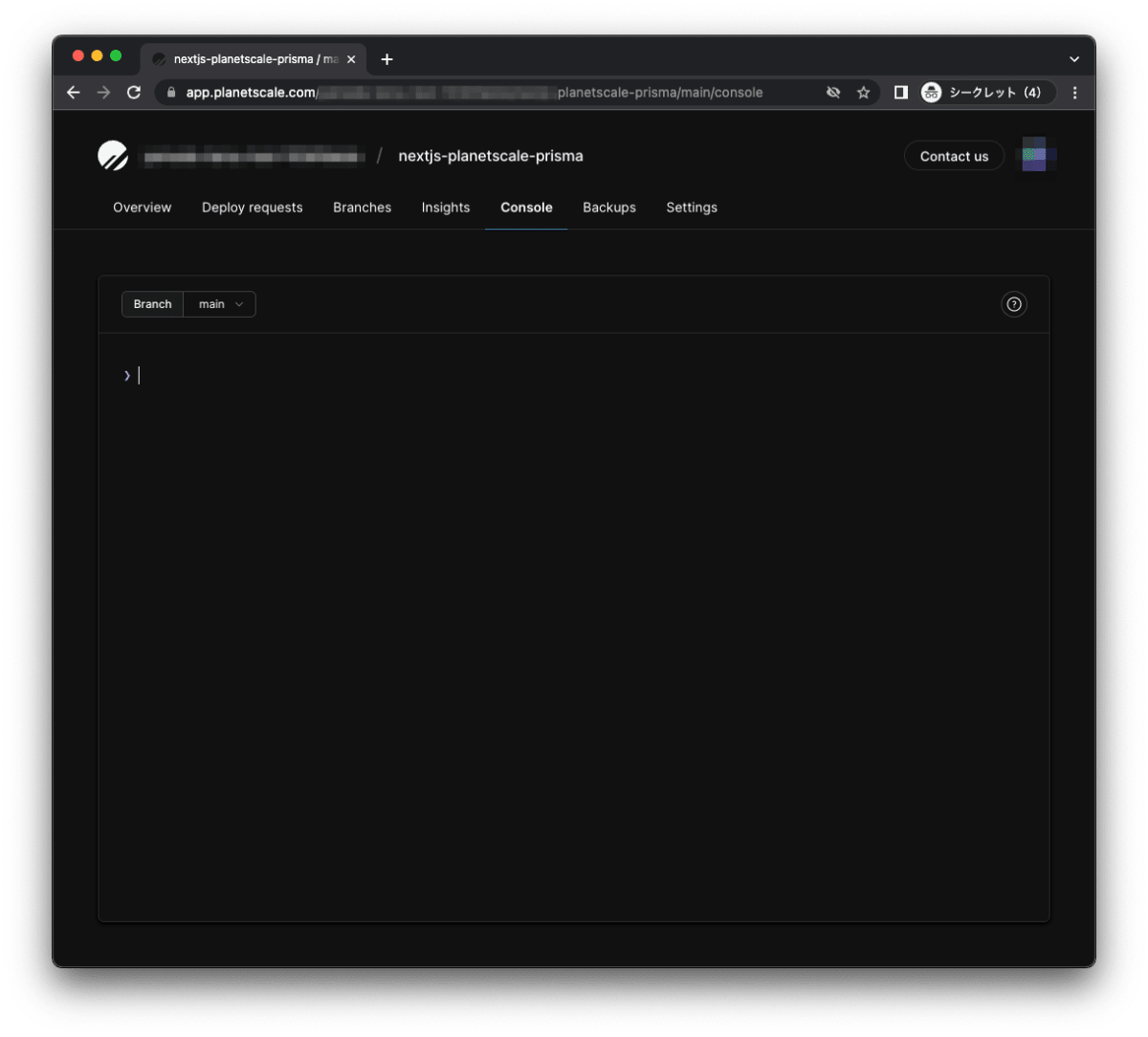1148x1037 pixels.
Task: Expand the tab search chevron
Action: (x=1074, y=59)
